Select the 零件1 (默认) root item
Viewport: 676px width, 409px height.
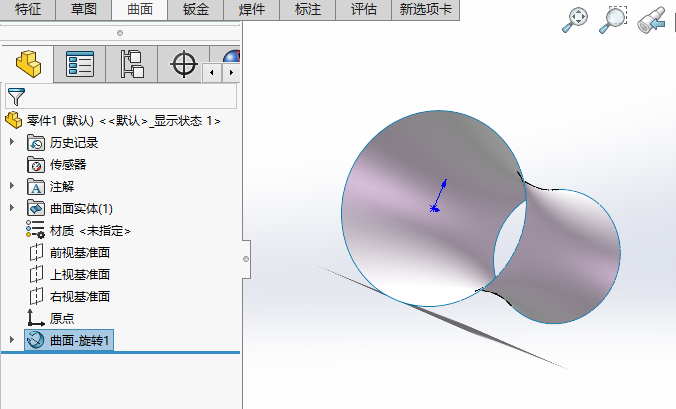pos(124,121)
